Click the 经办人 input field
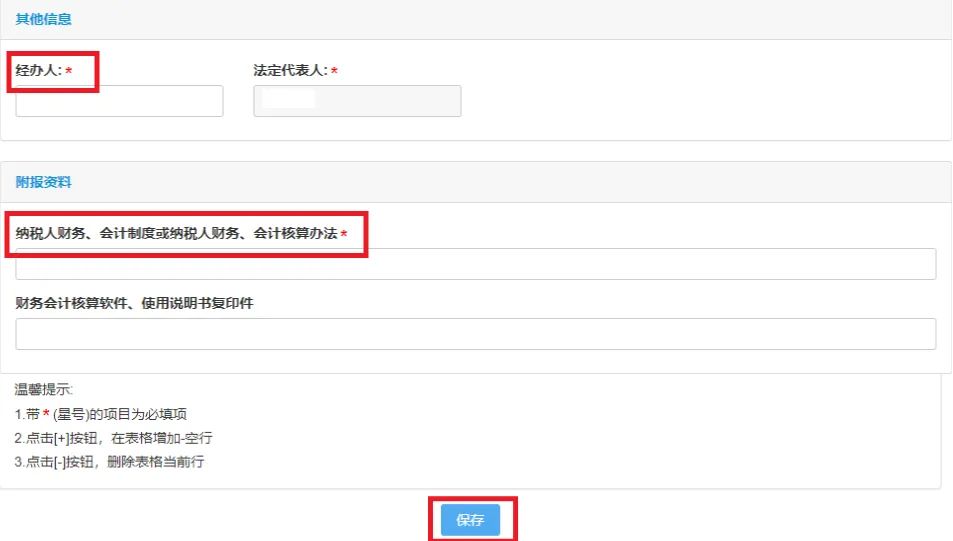953x541 pixels. tap(119, 101)
